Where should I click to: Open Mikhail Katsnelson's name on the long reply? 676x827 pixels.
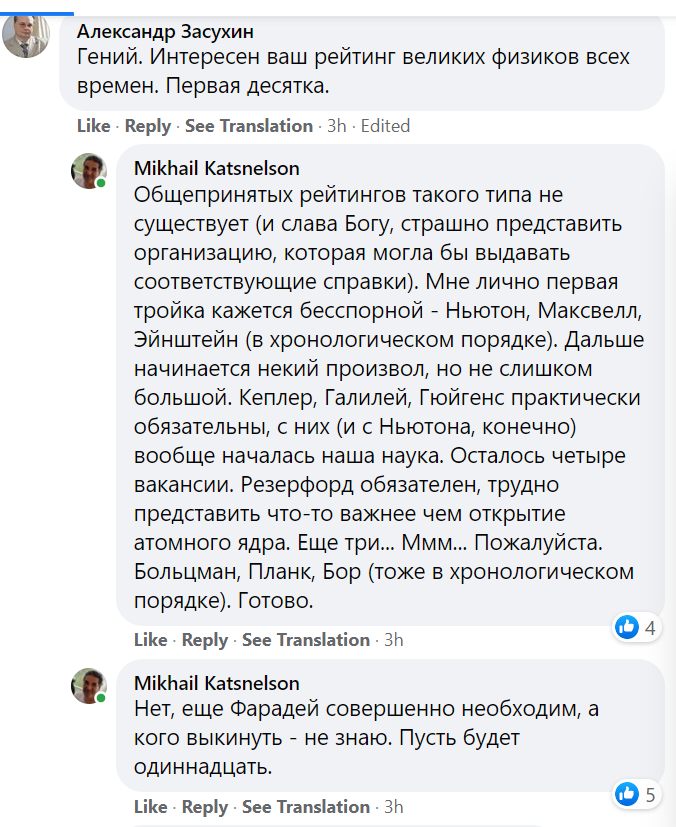[x=216, y=168]
